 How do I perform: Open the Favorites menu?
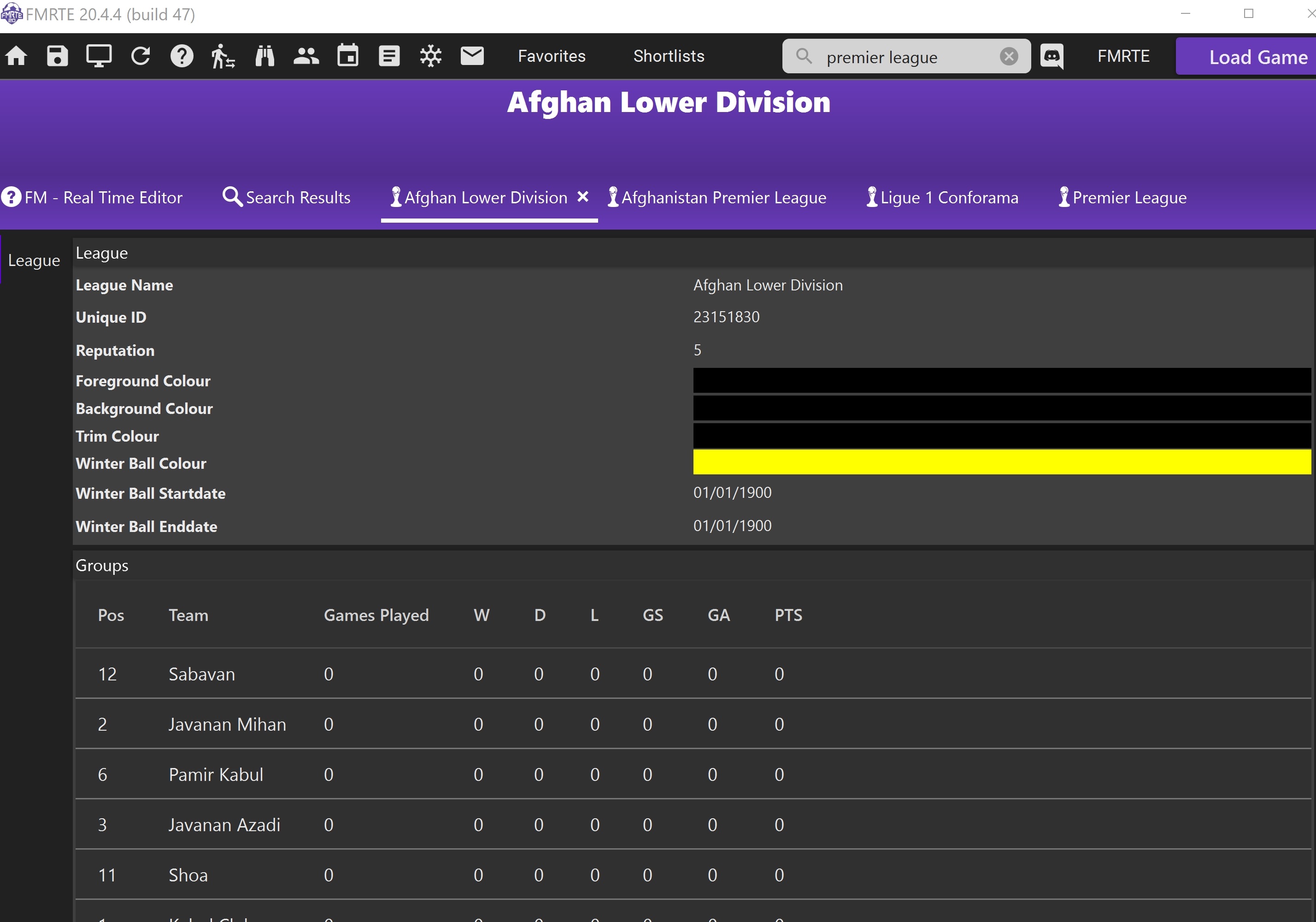click(552, 56)
